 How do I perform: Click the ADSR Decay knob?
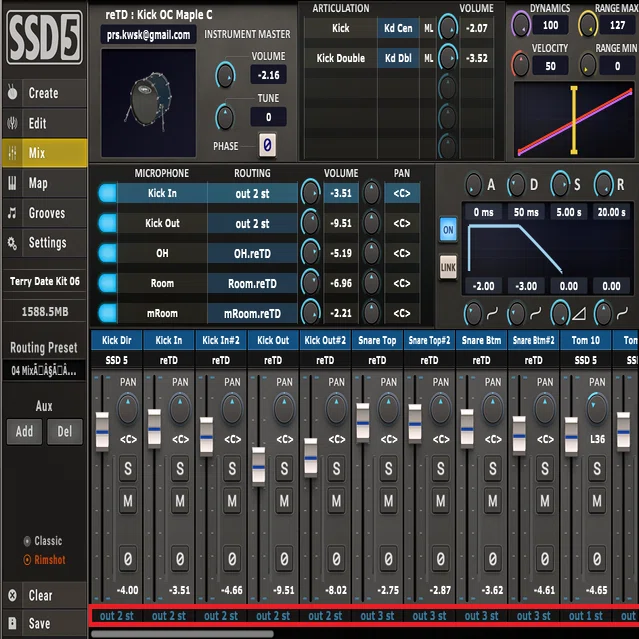pyautogui.click(x=517, y=185)
